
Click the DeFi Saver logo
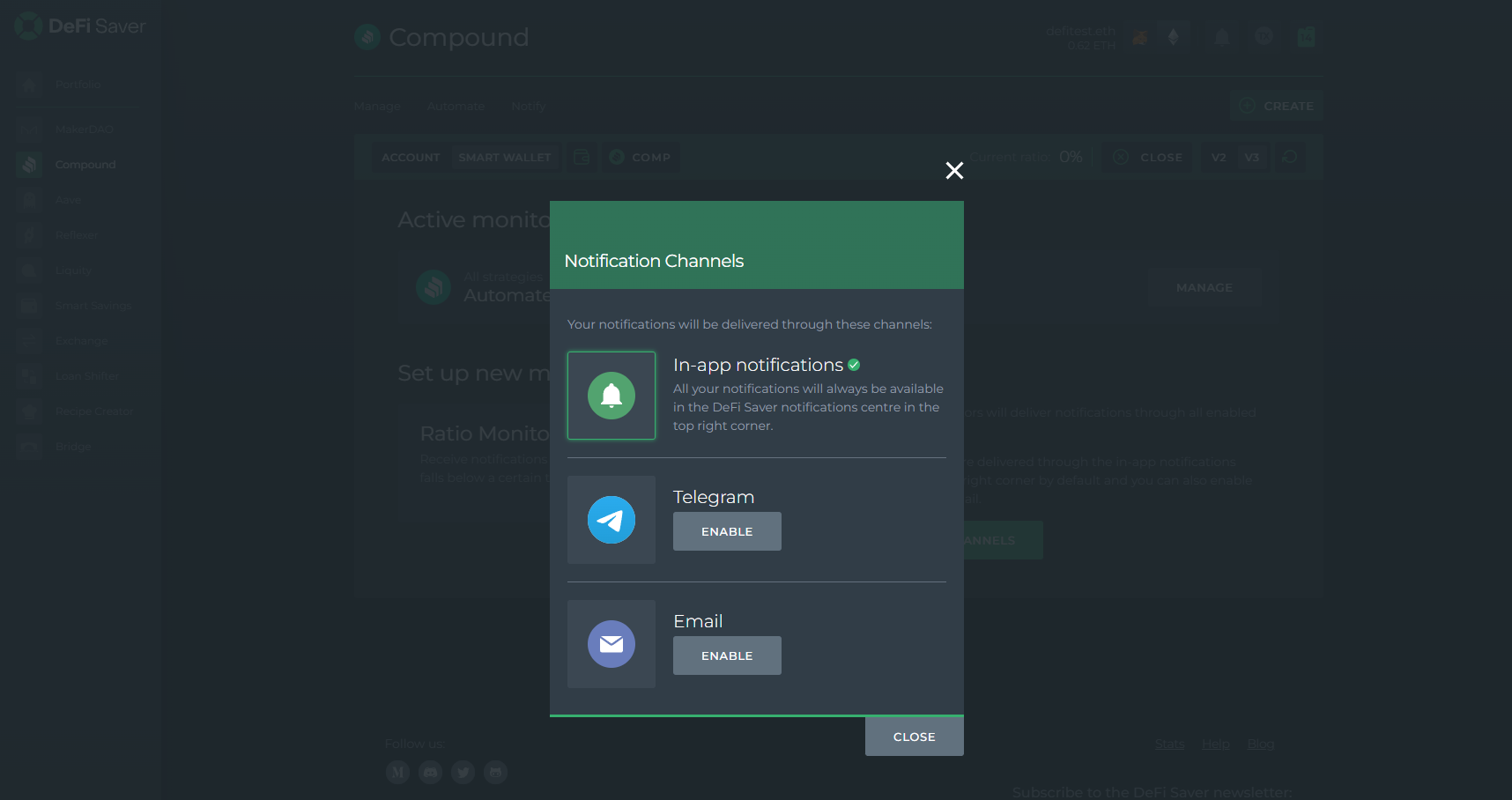coord(80,26)
